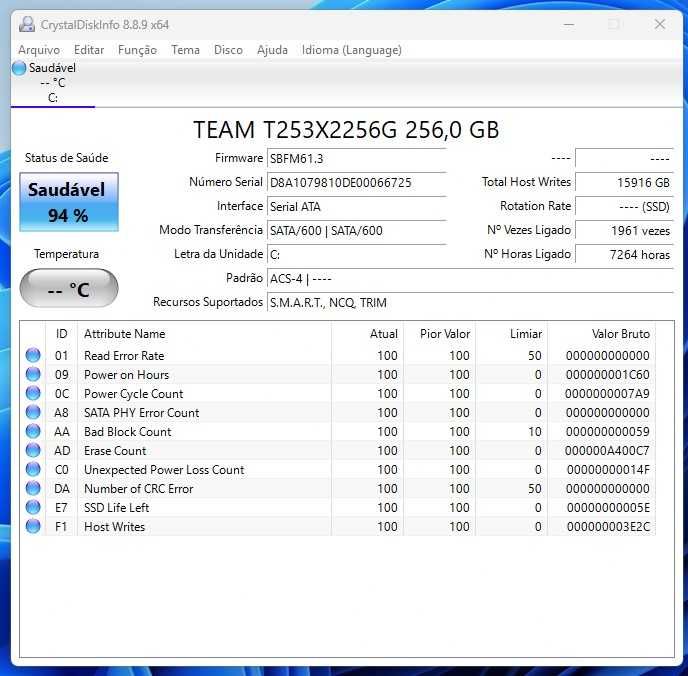Image resolution: width=688 pixels, height=676 pixels.
Task: Click raw value 0000000007A9
Action: (608, 393)
